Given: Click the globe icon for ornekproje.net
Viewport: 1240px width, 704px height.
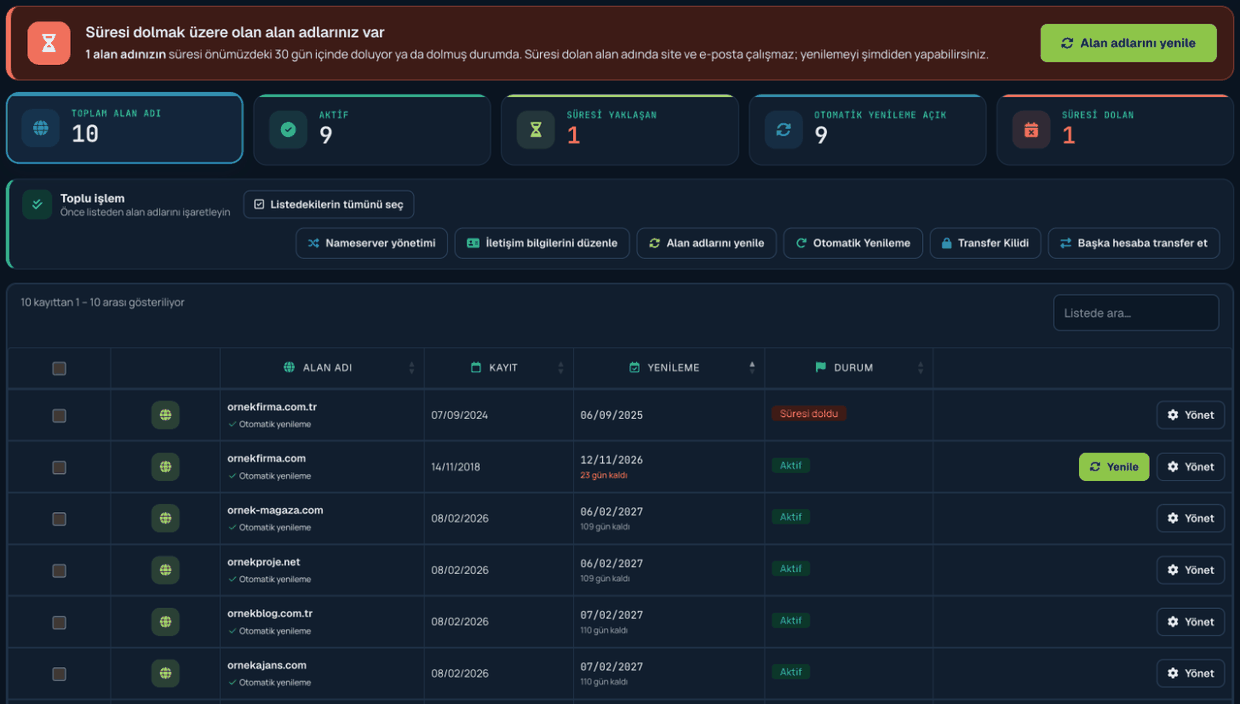Looking at the screenshot, I should pyautogui.click(x=165, y=570).
